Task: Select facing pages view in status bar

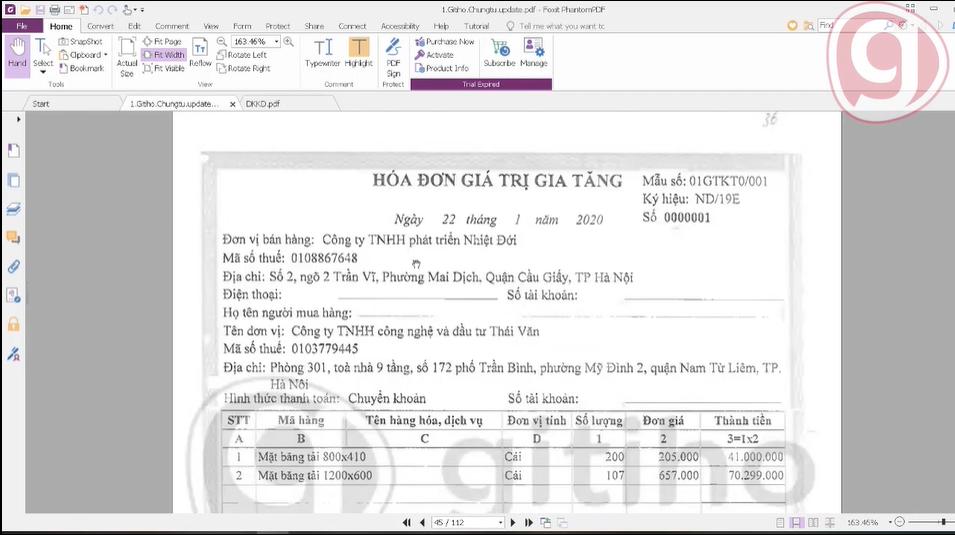Action: tap(813, 522)
